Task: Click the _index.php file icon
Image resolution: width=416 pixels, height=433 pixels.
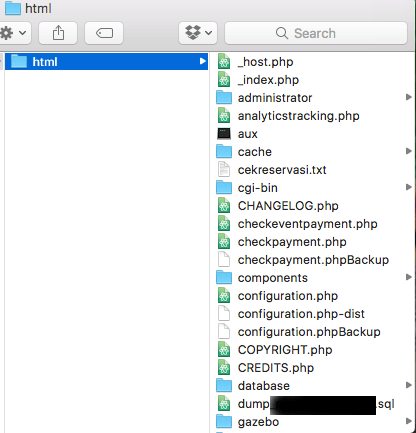Action: (x=224, y=80)
